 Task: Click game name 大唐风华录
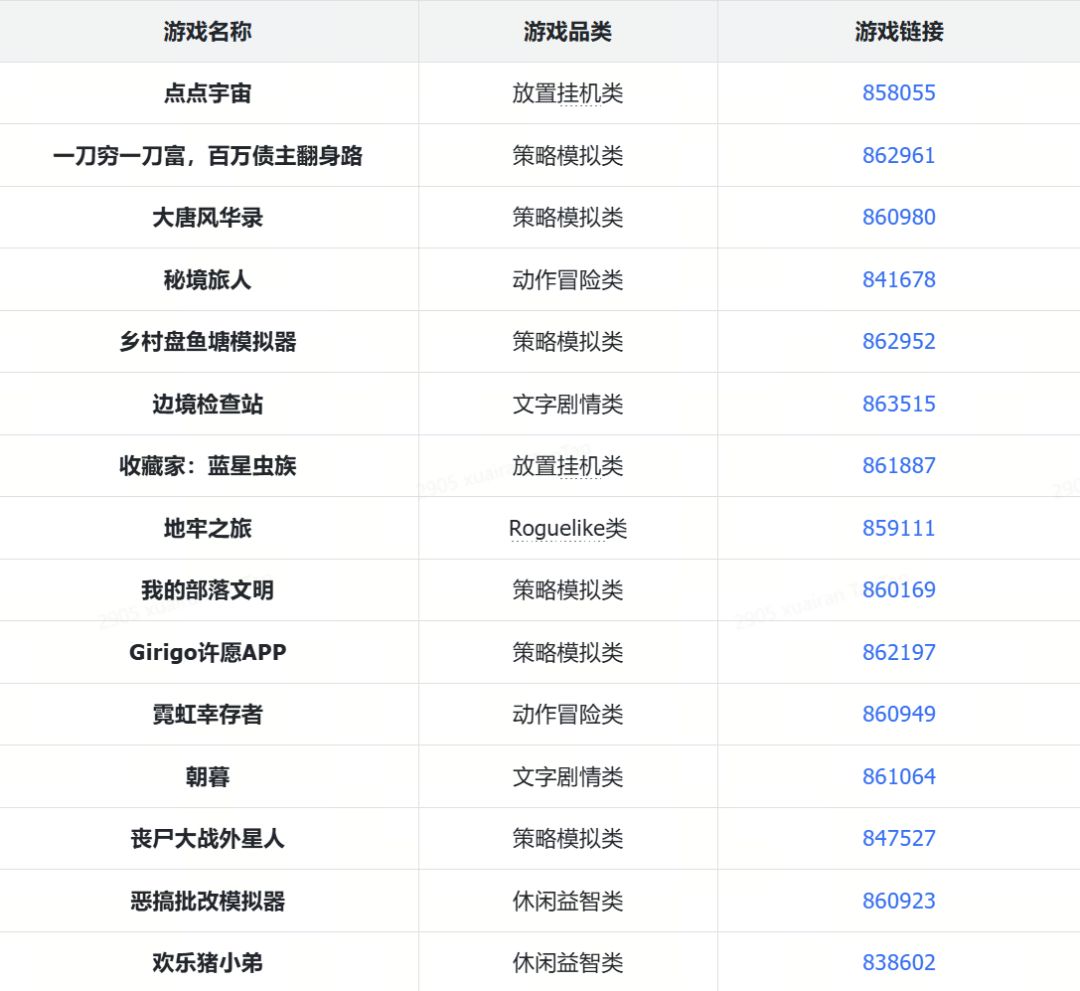[x=208, y=218]
